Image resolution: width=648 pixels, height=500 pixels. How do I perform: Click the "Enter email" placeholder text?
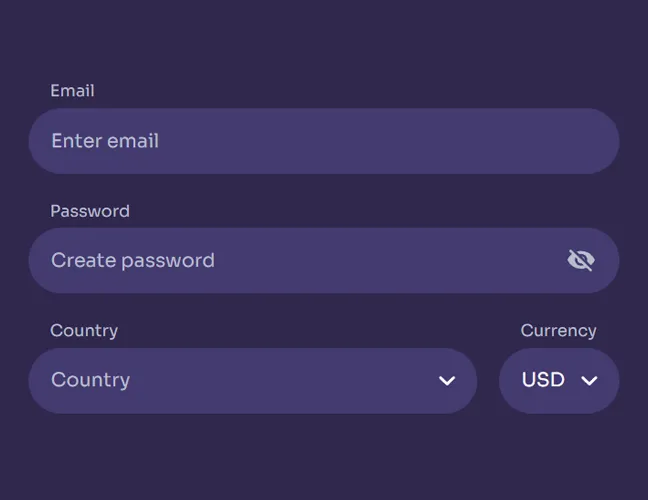tap(105, 141)
